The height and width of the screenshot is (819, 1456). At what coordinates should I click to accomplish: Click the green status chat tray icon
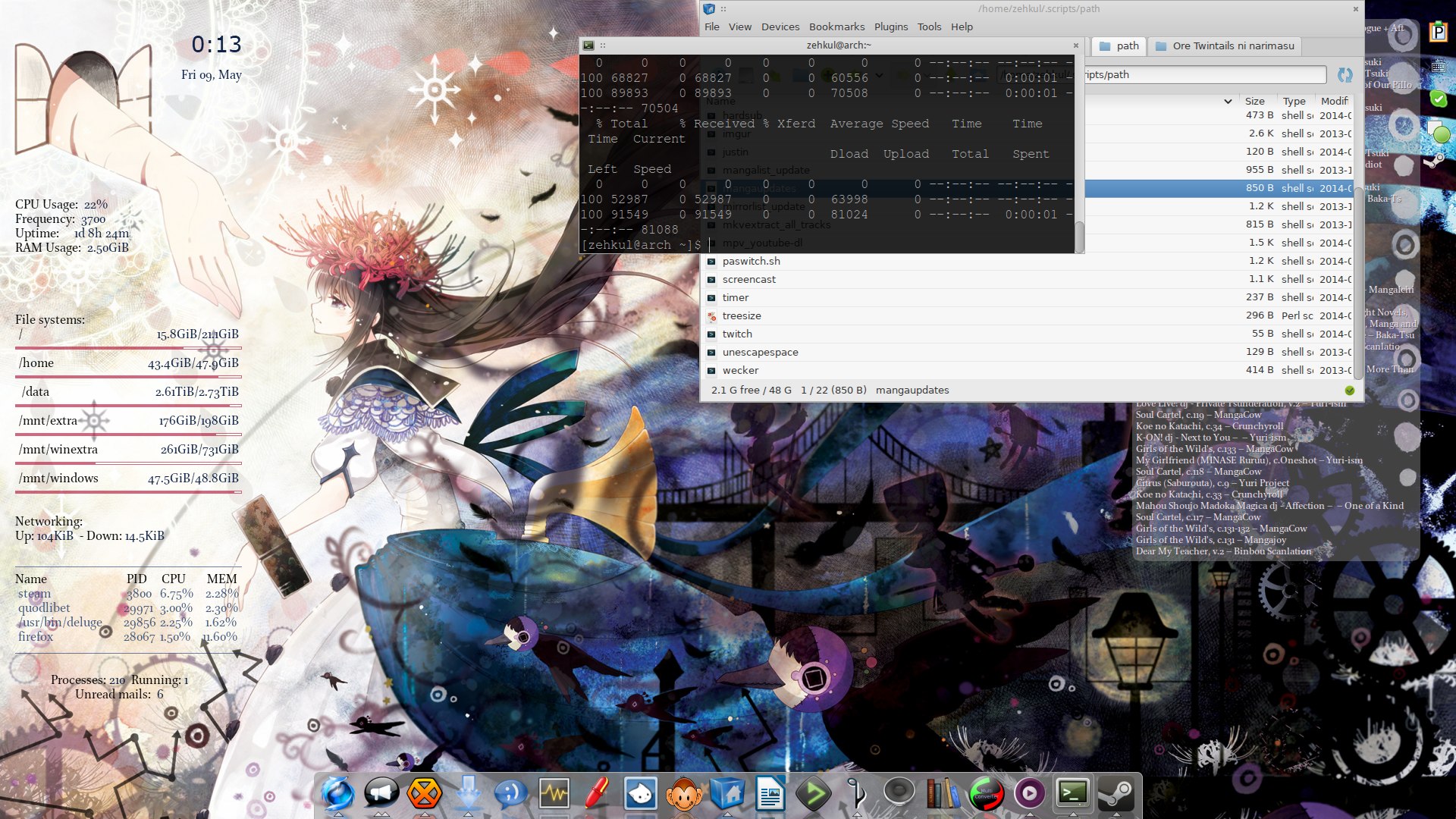tap(1438, 131)
